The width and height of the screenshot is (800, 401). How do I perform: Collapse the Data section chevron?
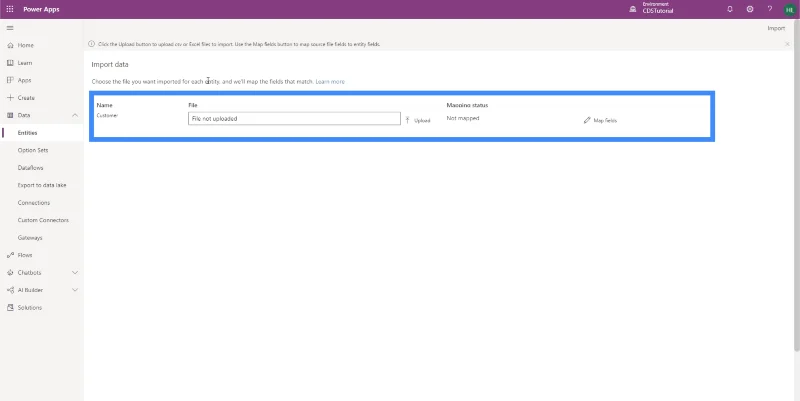[x=74, y=115]
